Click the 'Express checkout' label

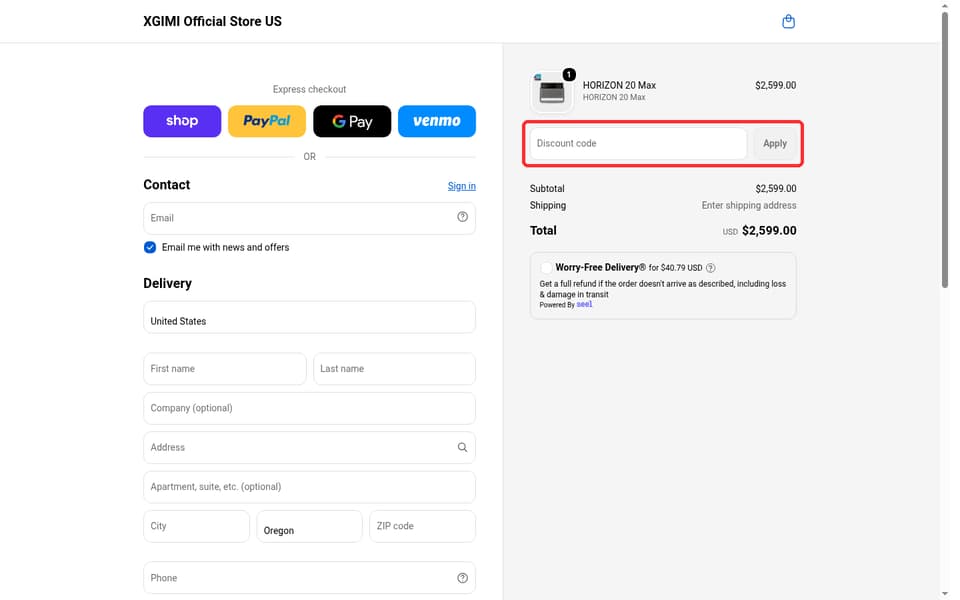[309, 89]
